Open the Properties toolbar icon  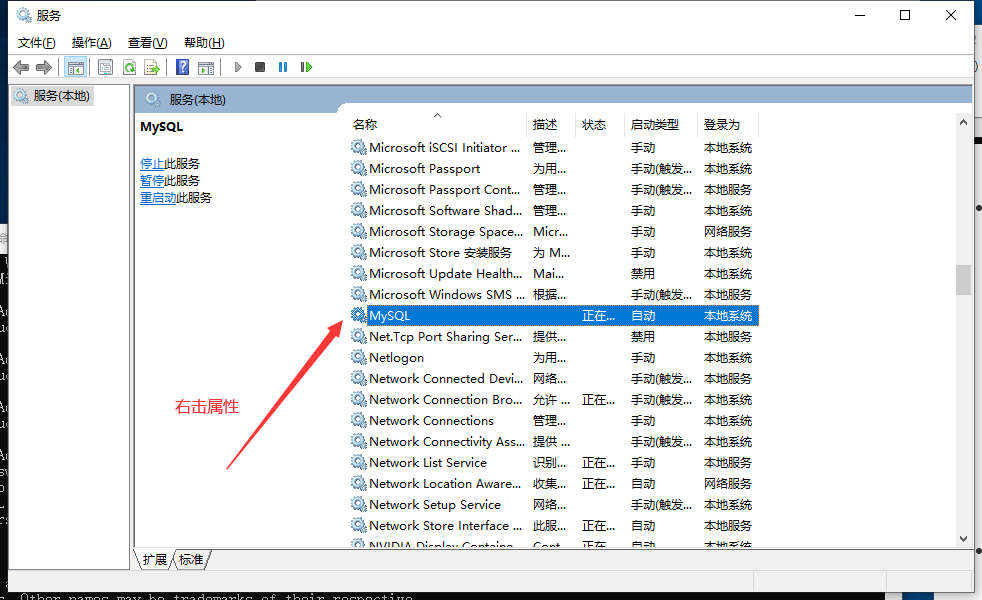click(105, 67)
